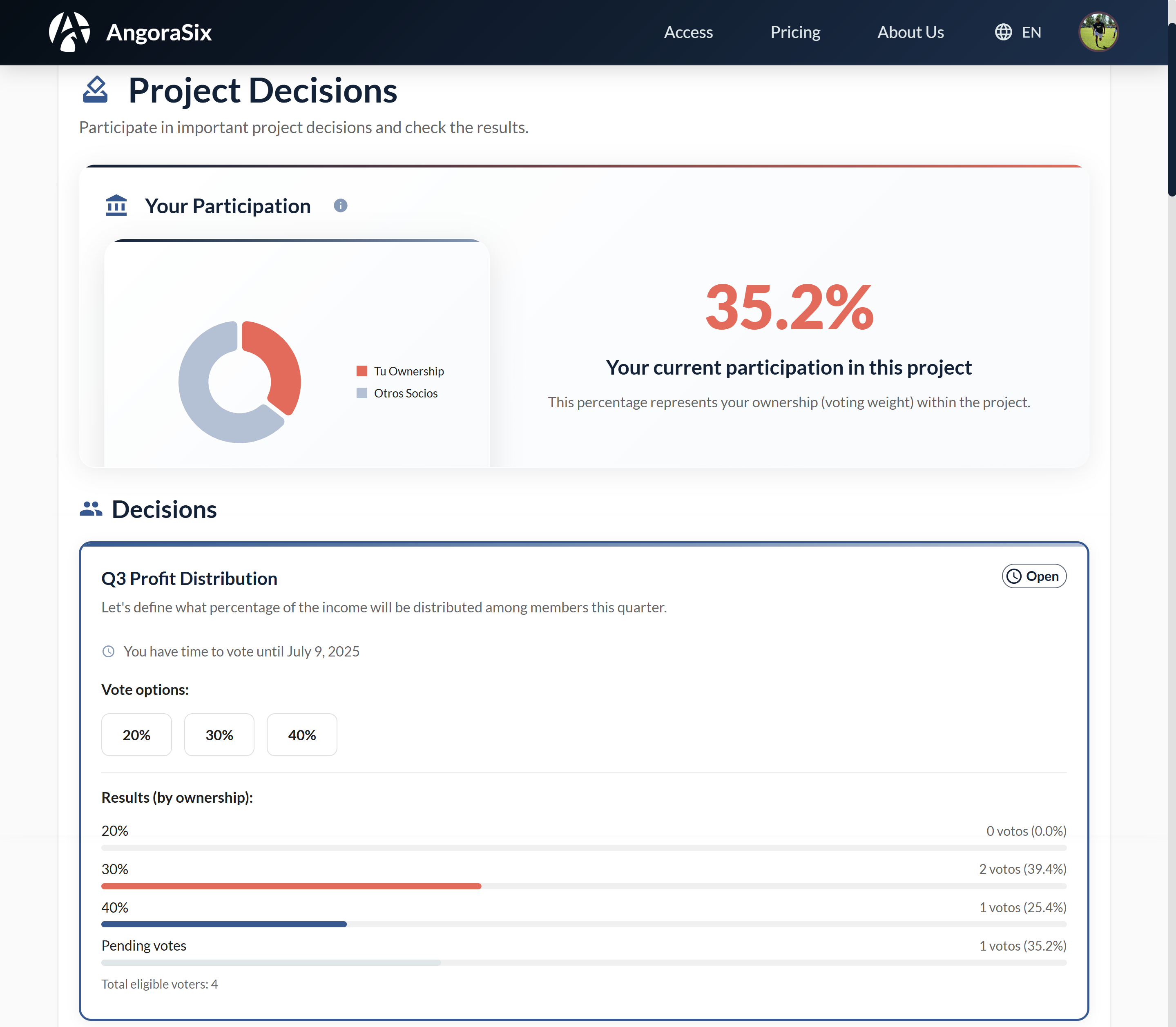This screenshot has width=1176, height=1027.
Task: Open the Access menu item
Action: pyautogui.click(x=688, y=32)
